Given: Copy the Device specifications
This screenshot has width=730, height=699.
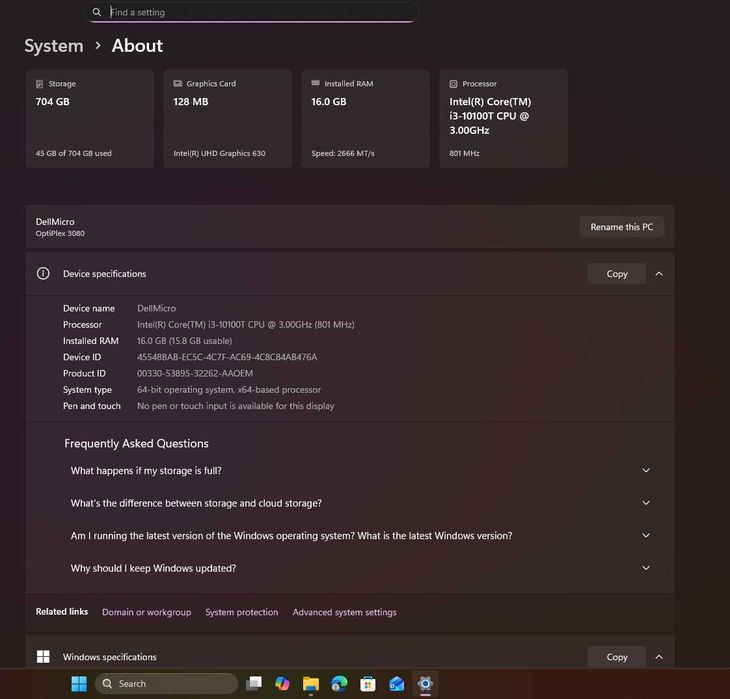Looking at the screenshot, I should tap(616, 274).
